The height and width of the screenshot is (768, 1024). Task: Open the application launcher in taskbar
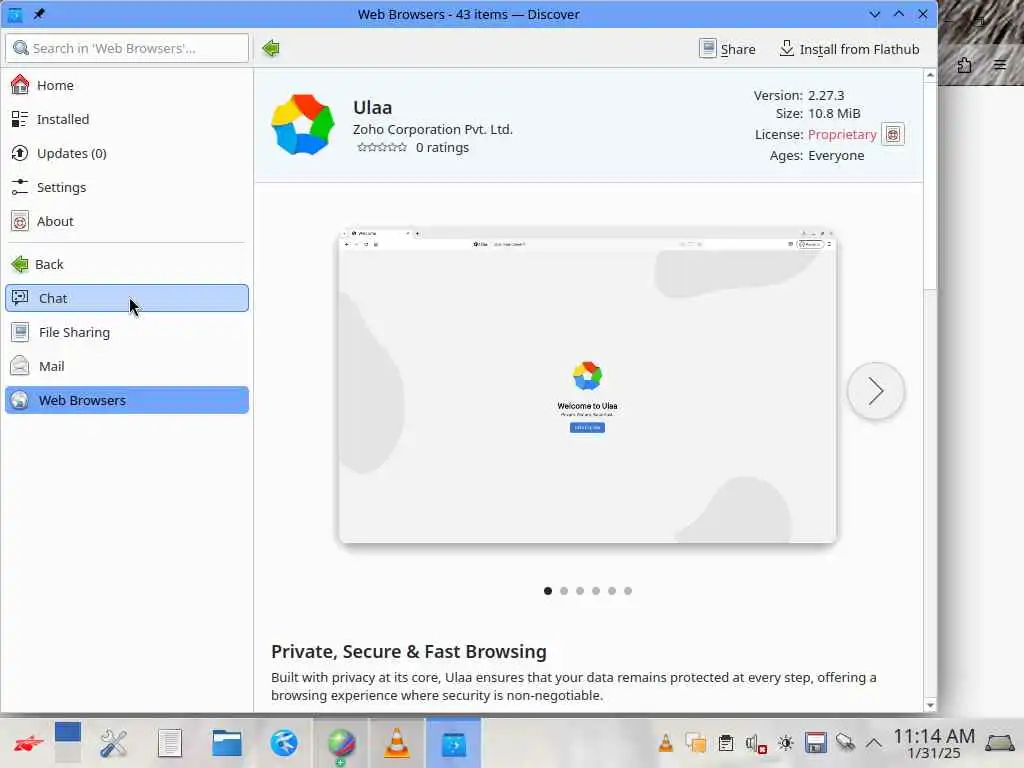[x=27, y=743]
